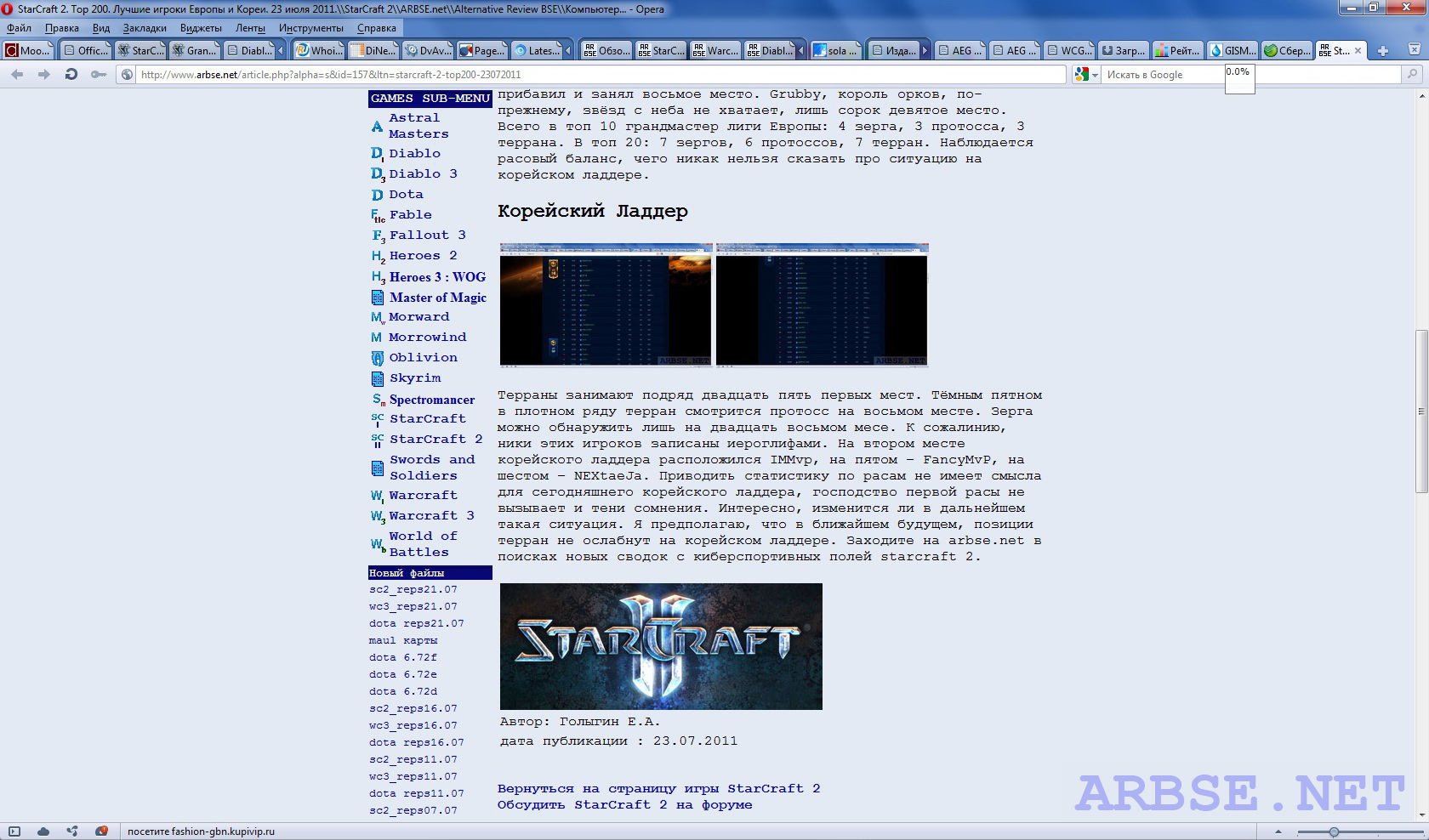Click the Opera Unite icon in status bar
This screenshot has height=840, width=1429.
tap(72, 831)
